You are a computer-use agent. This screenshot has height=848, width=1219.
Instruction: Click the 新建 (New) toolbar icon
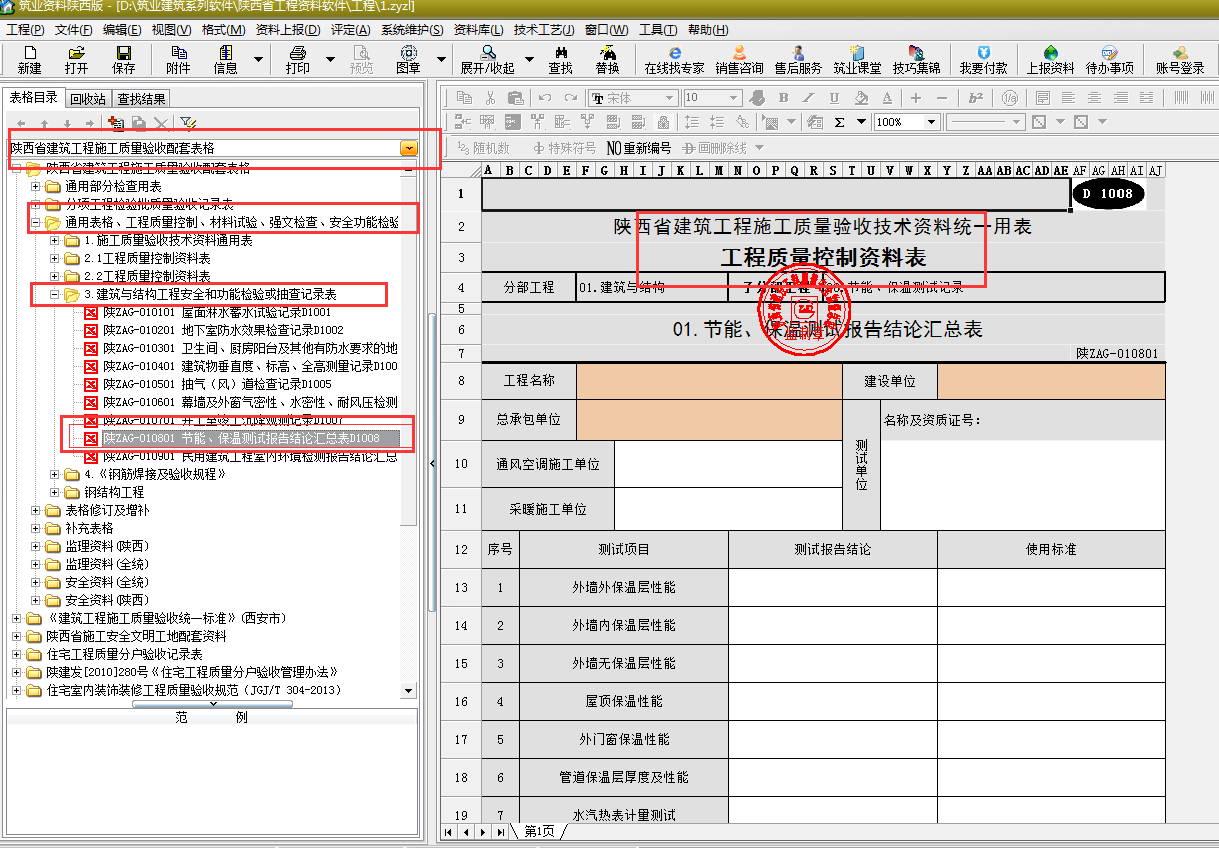(29, 59)
